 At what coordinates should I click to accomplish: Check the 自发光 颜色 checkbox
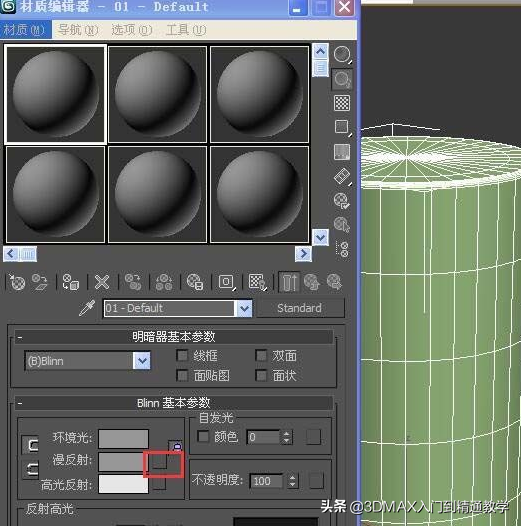[x=203, y=436]
